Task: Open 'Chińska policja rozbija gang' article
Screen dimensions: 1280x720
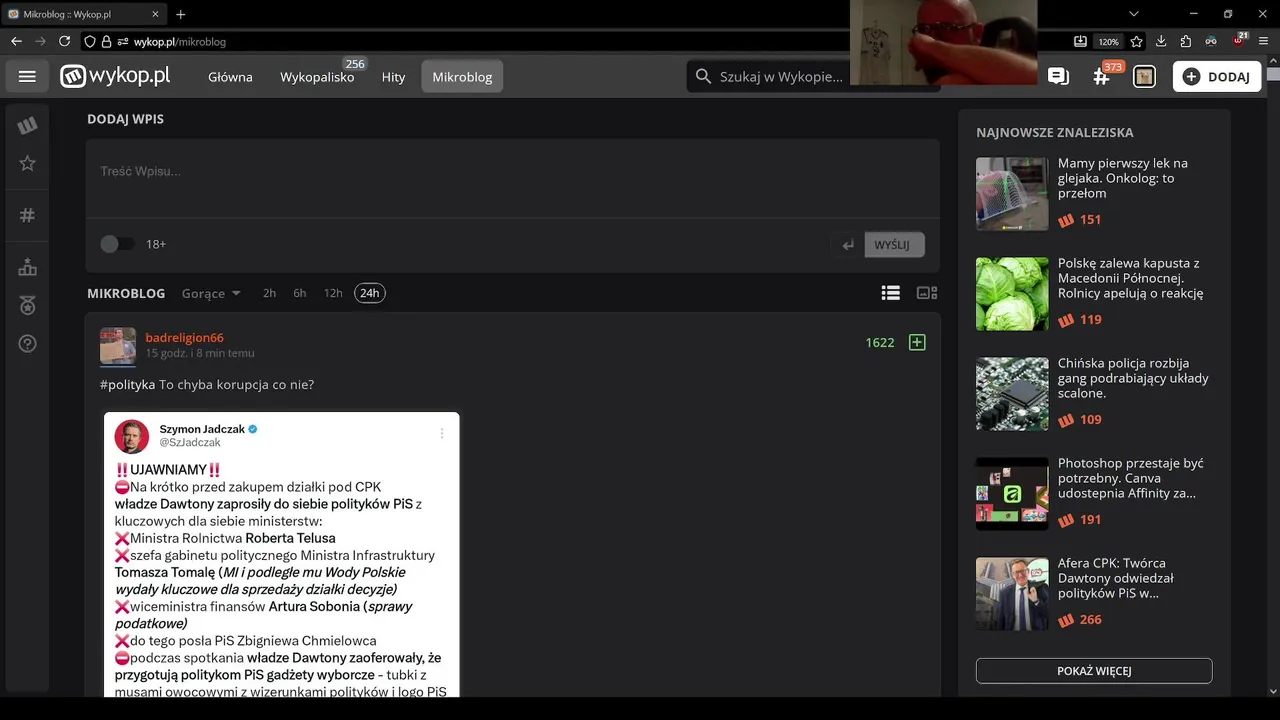Action: click(1133, 378)
